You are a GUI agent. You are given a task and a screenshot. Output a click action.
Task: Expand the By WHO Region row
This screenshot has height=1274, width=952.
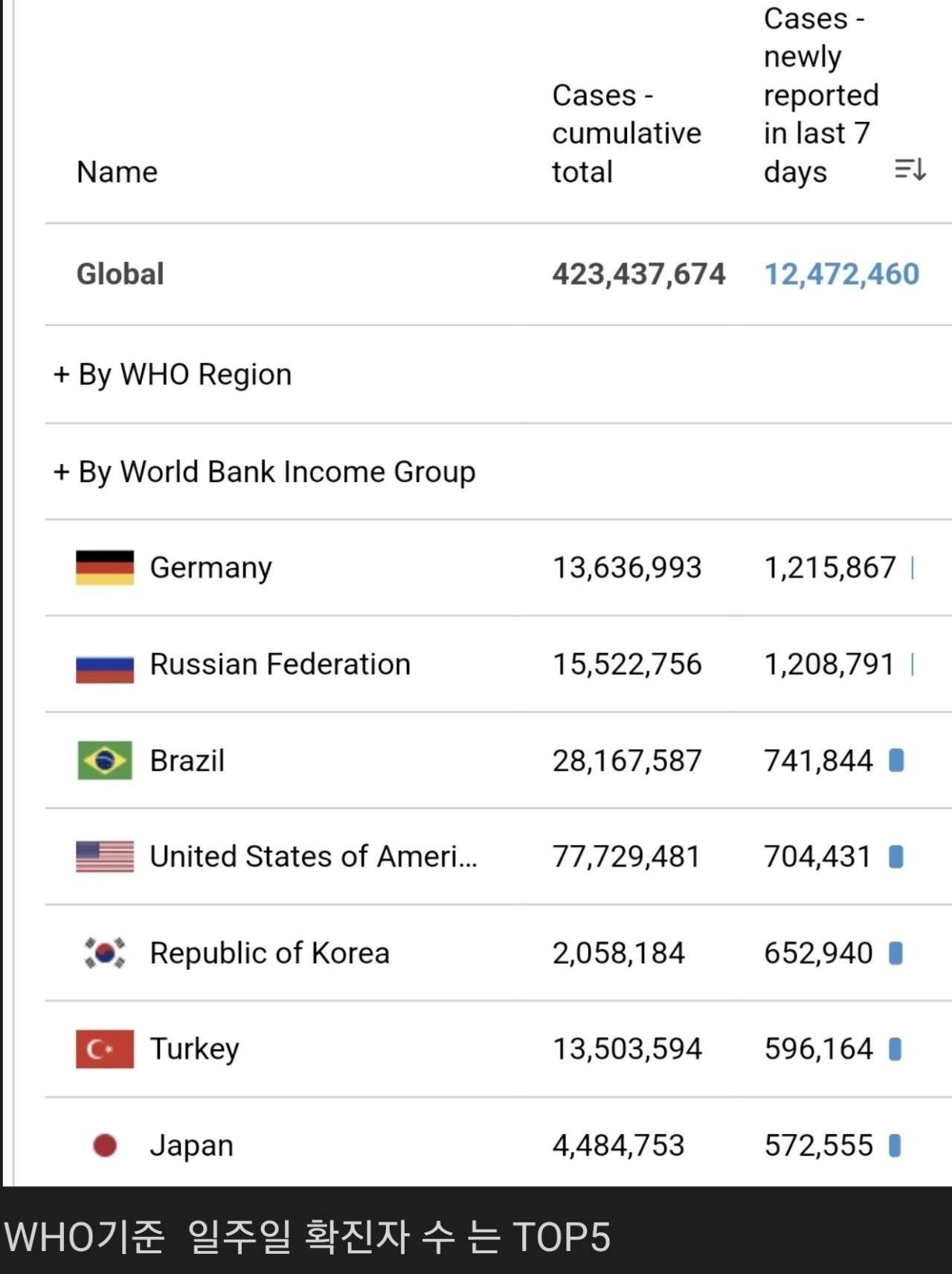coord(173,374)
